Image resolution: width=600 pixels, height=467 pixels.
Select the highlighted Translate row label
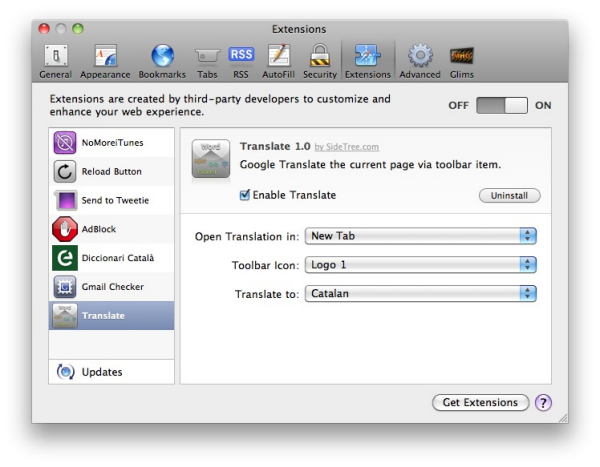click(x=103, y=316)
